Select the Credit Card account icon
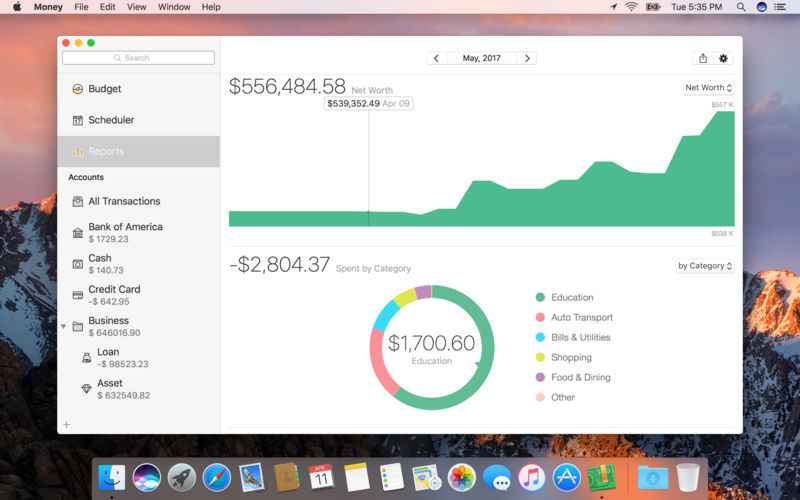Image resolution: width=800 pixels, height=500 pixels. coord(78,295)
